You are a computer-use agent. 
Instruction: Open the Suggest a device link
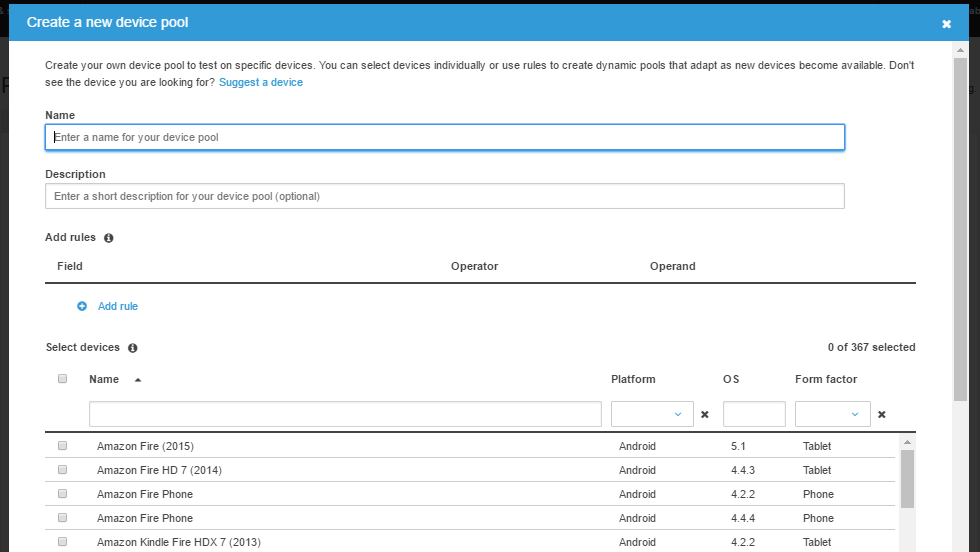(260, 82)
